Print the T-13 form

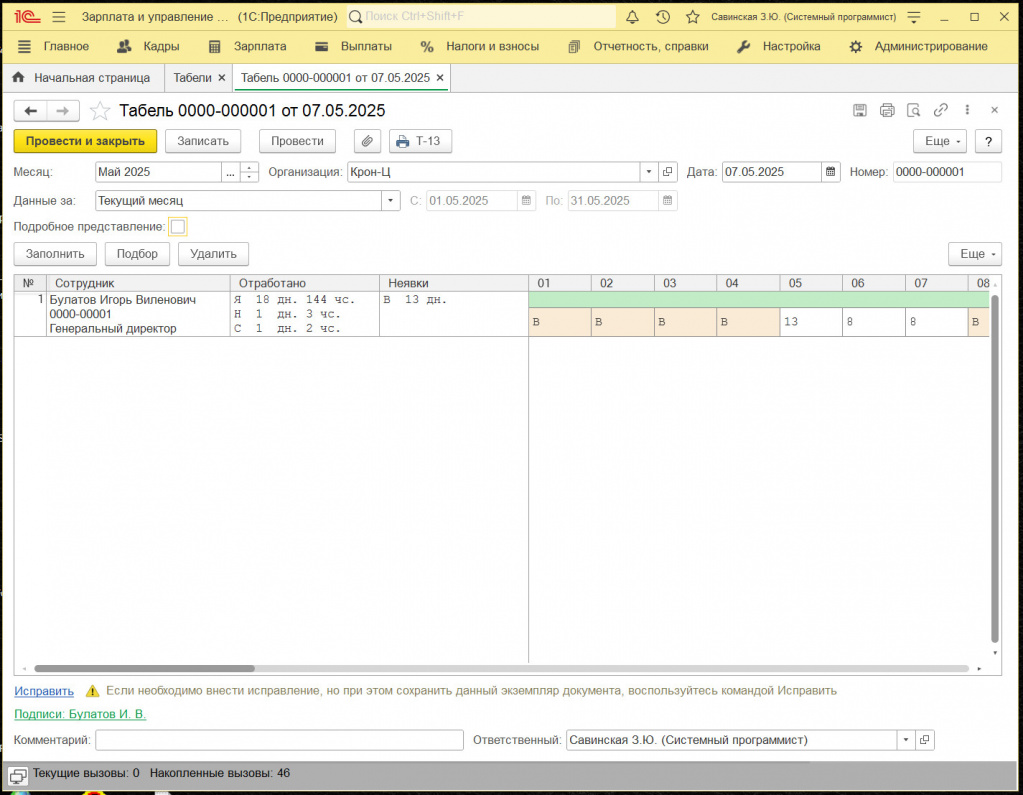pyautogui.click(x=420, y=141)
